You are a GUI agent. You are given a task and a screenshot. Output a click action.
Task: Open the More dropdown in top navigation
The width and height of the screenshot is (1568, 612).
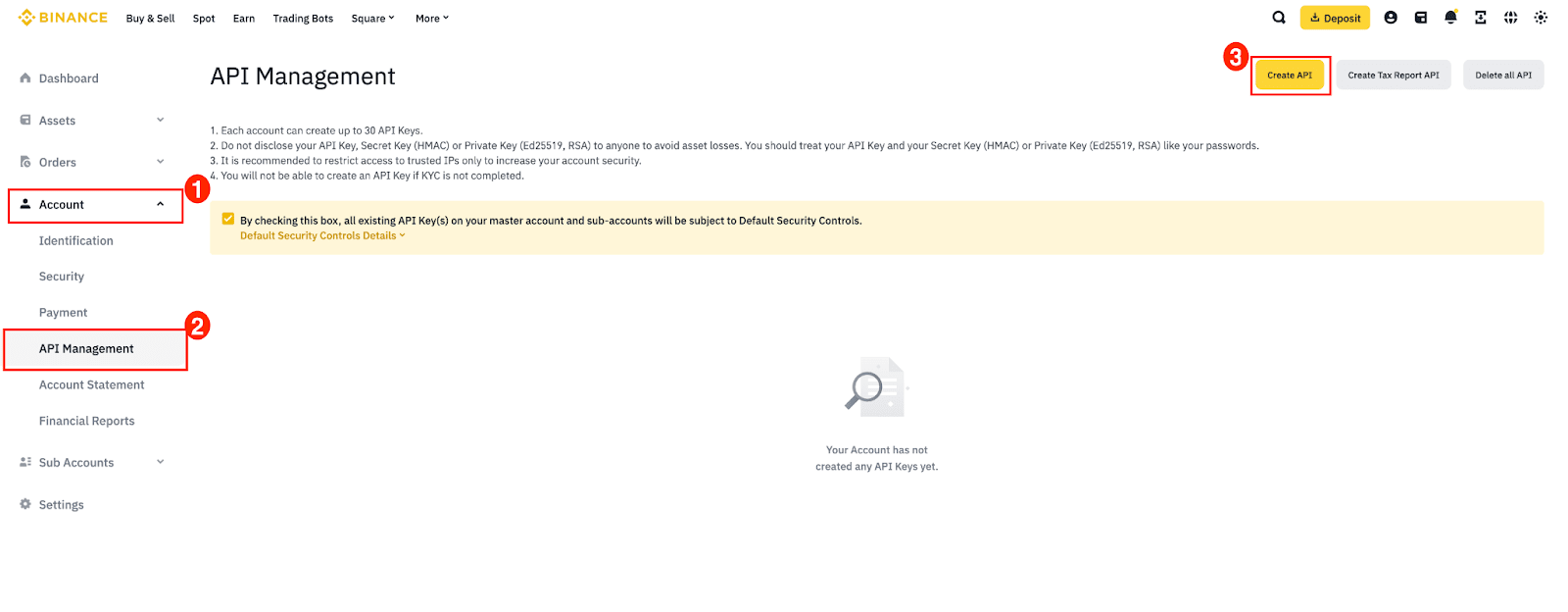coord(431,19)
